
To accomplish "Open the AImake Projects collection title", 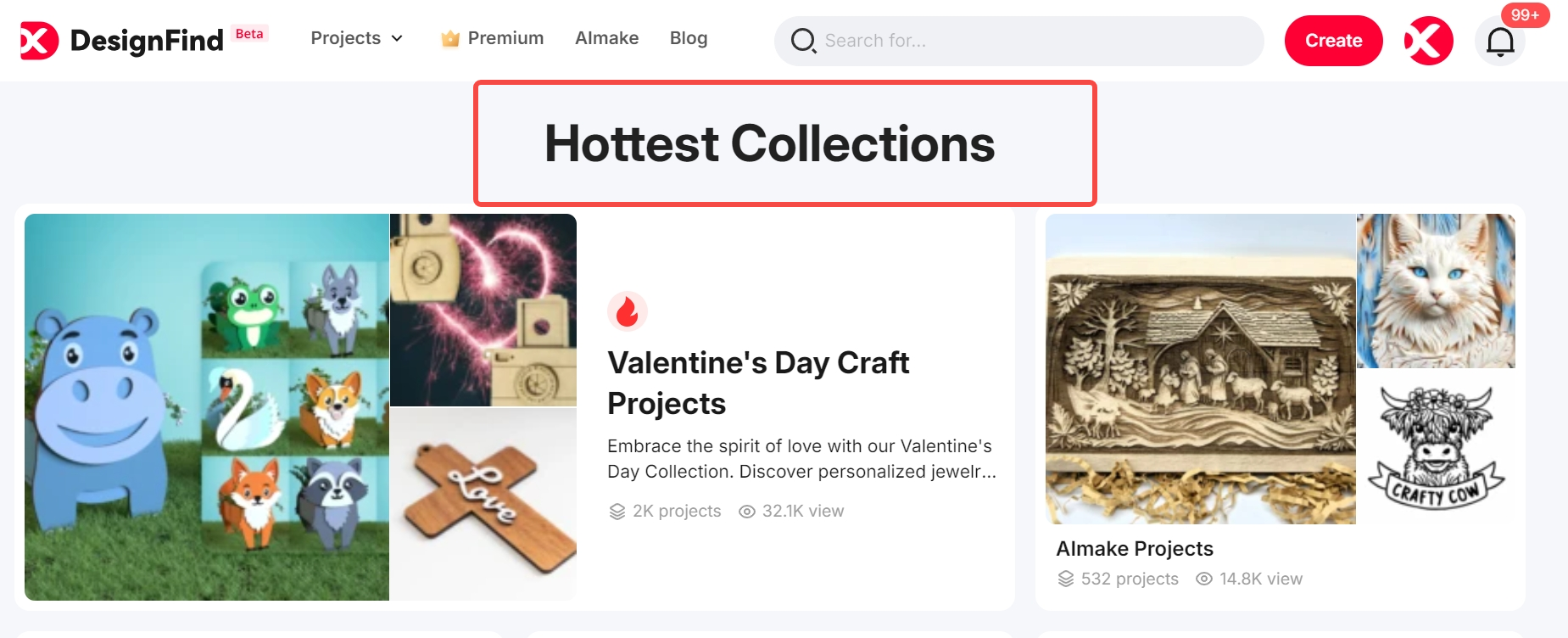I will coord(1135,549).
